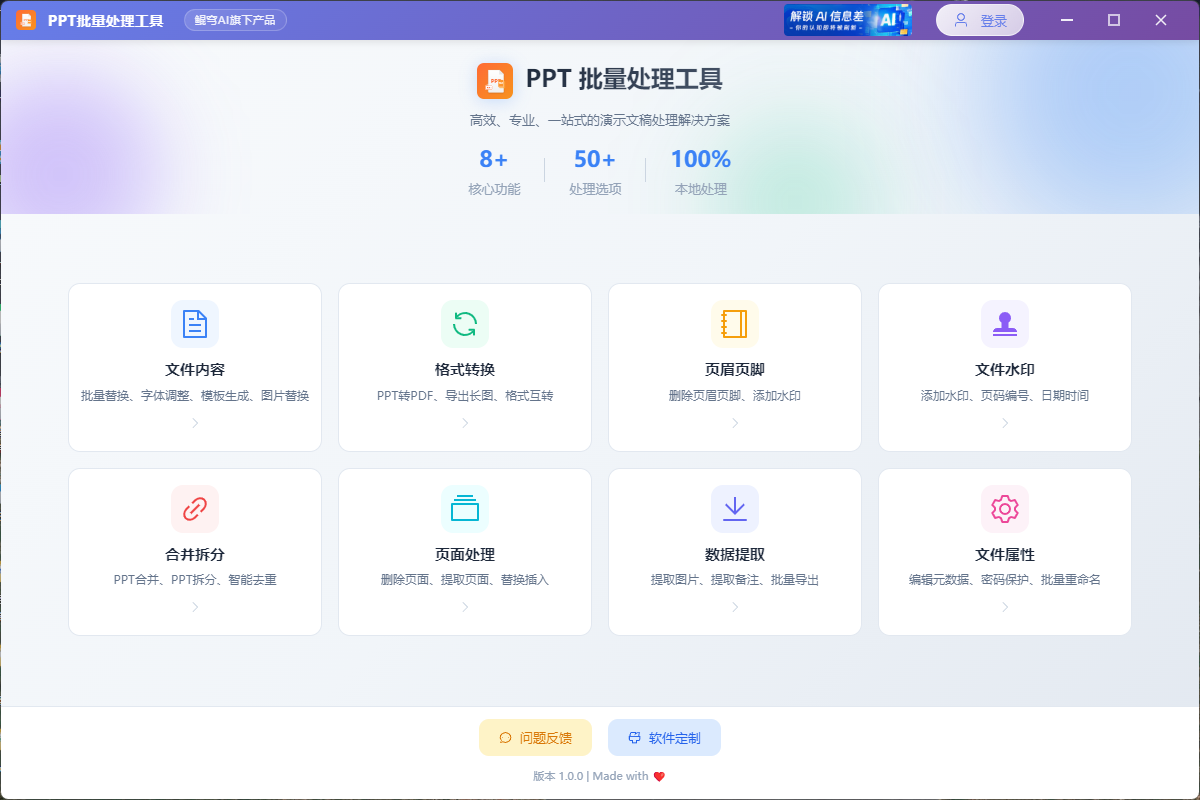This screenshot has width=1200, height=800.
Task: Click the 数据提取 download icon
Action: (734, 509)
